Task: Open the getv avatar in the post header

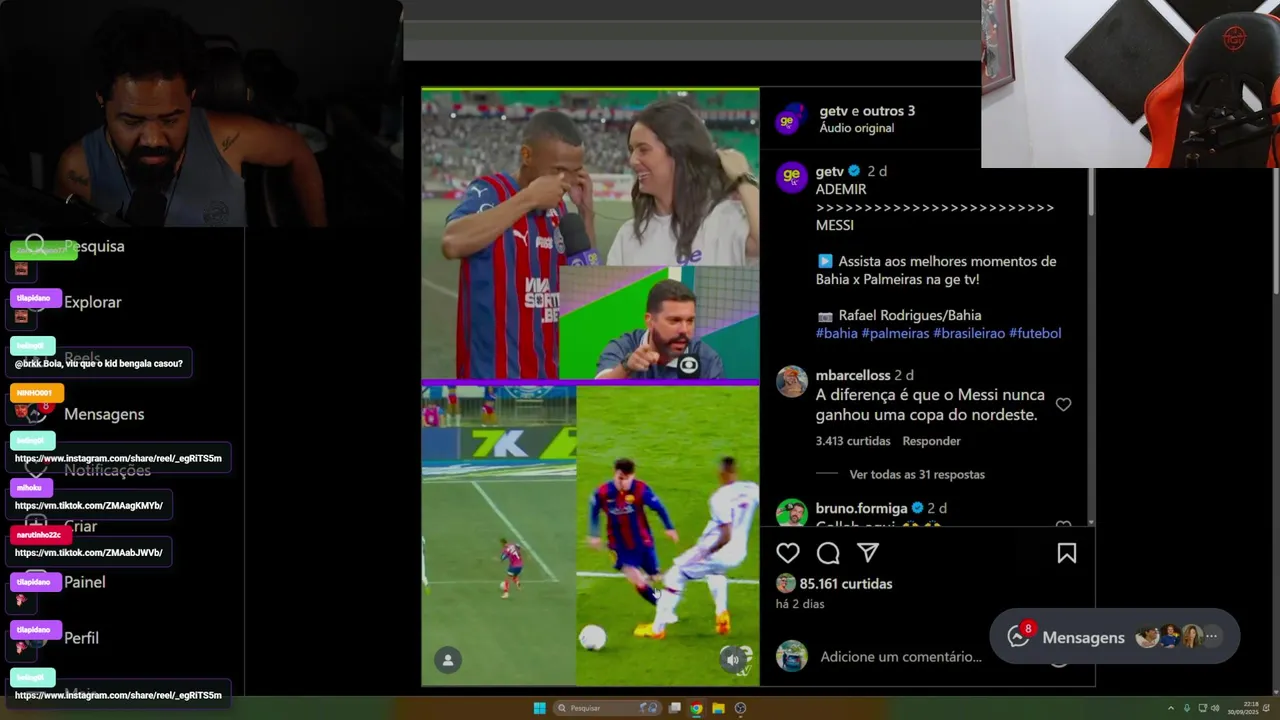Action: 789,119
